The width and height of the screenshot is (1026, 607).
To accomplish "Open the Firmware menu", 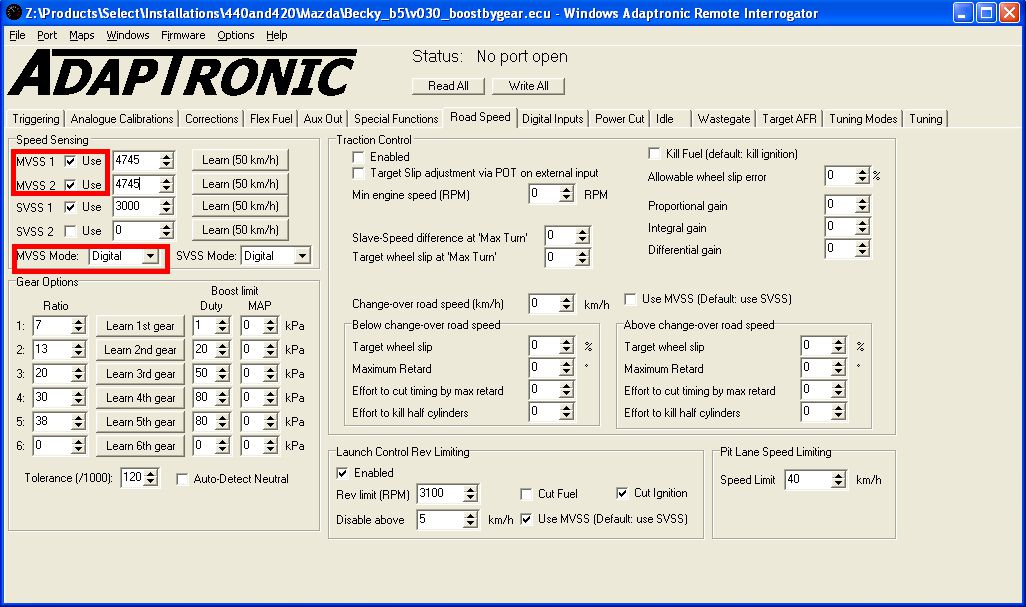I will 182,35.
